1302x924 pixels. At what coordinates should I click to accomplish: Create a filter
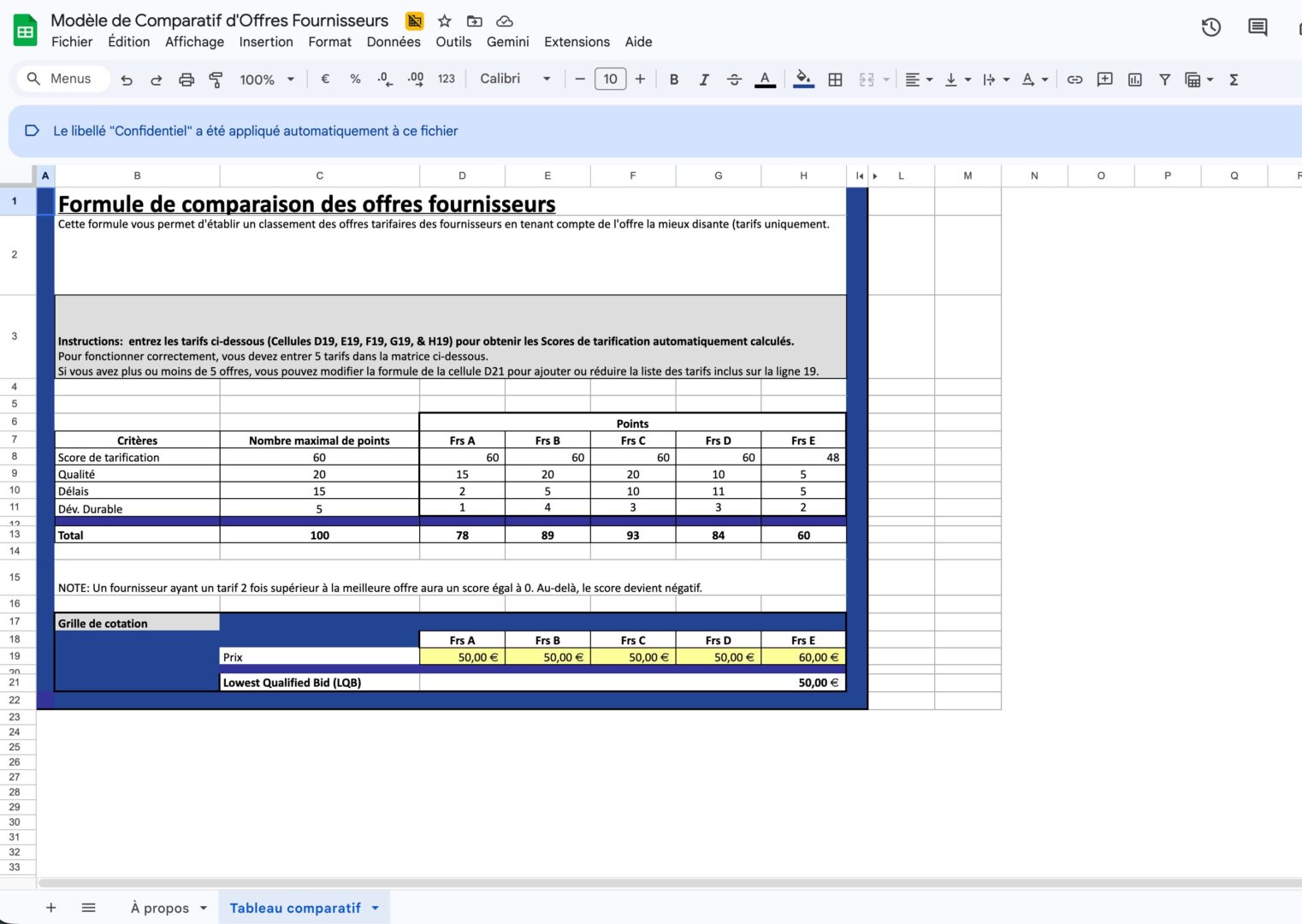tap(1164, 80)
